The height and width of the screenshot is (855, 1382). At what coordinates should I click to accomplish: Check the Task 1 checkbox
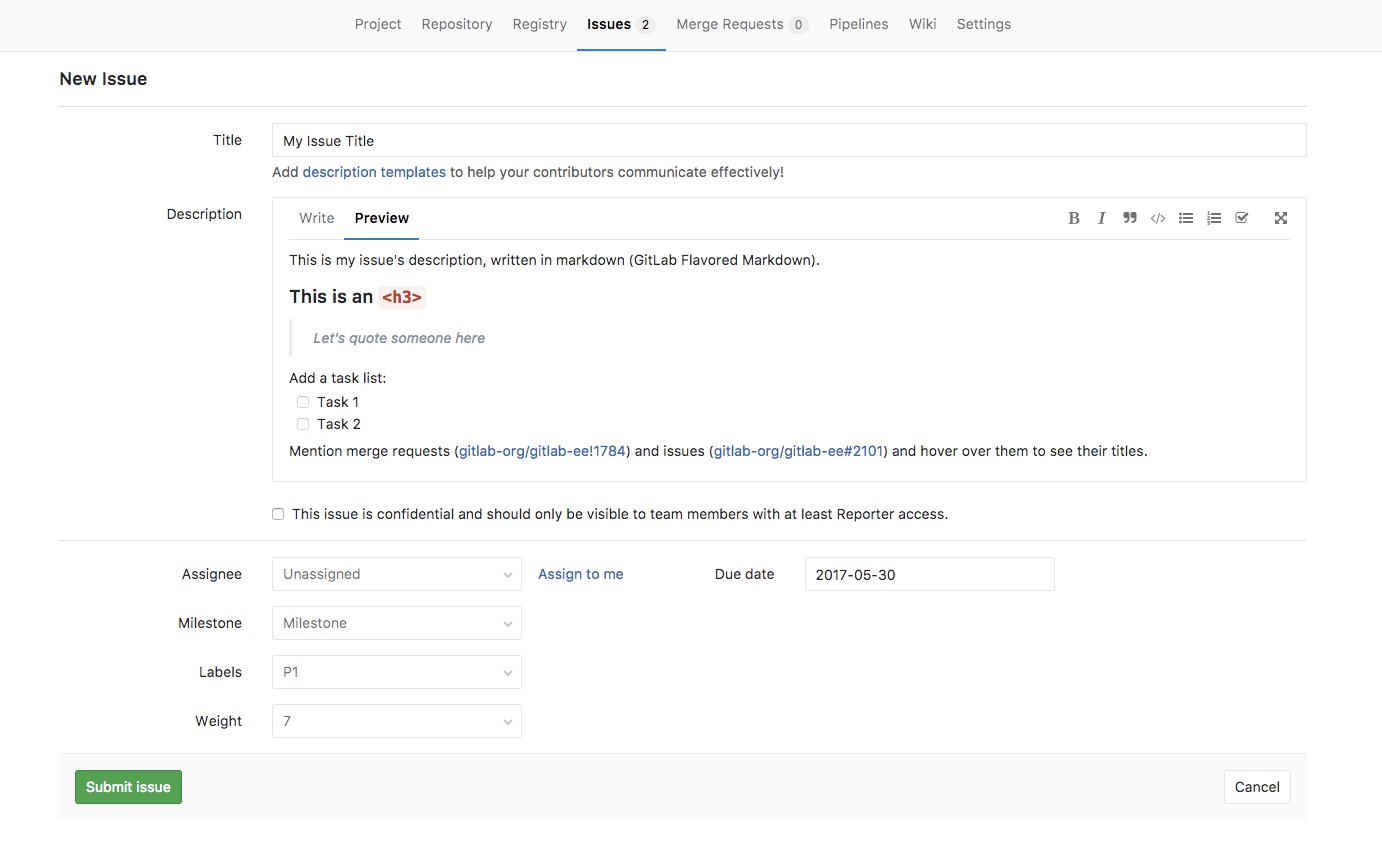(x=303, y=402)
